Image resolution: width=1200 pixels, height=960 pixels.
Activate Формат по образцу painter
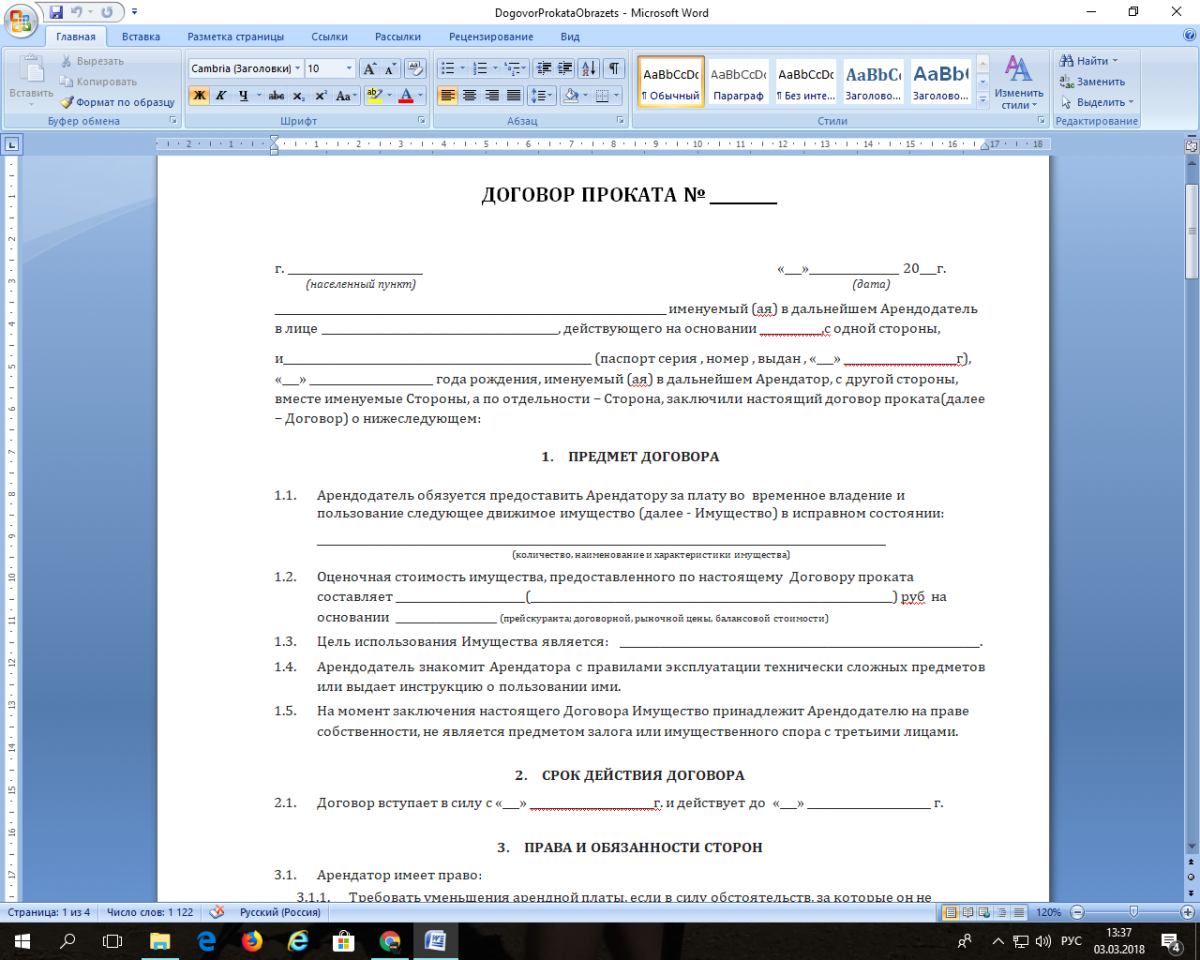[117, 102]
